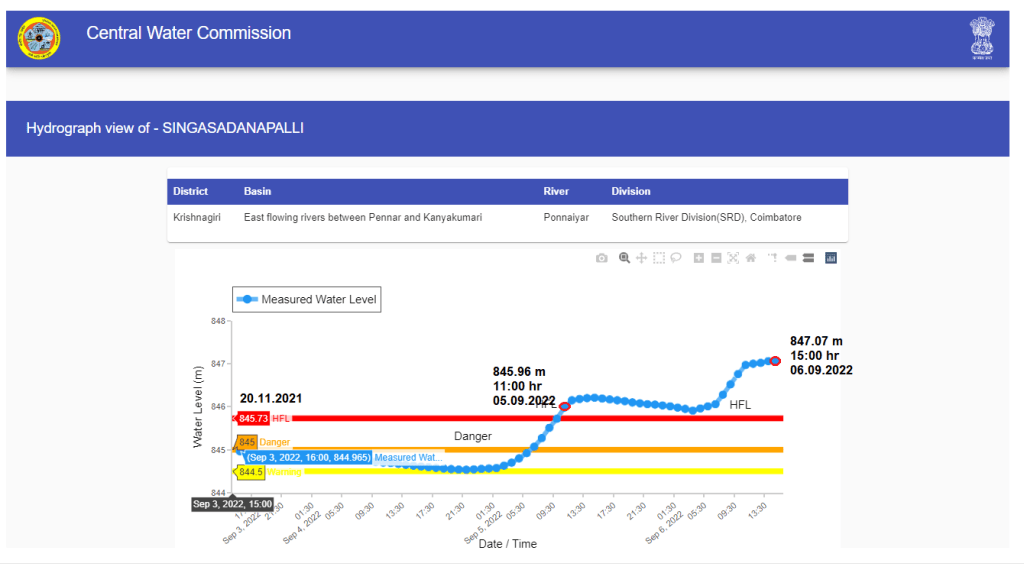Select the Pan tool in chart toolbar

(x=641, y=258)
